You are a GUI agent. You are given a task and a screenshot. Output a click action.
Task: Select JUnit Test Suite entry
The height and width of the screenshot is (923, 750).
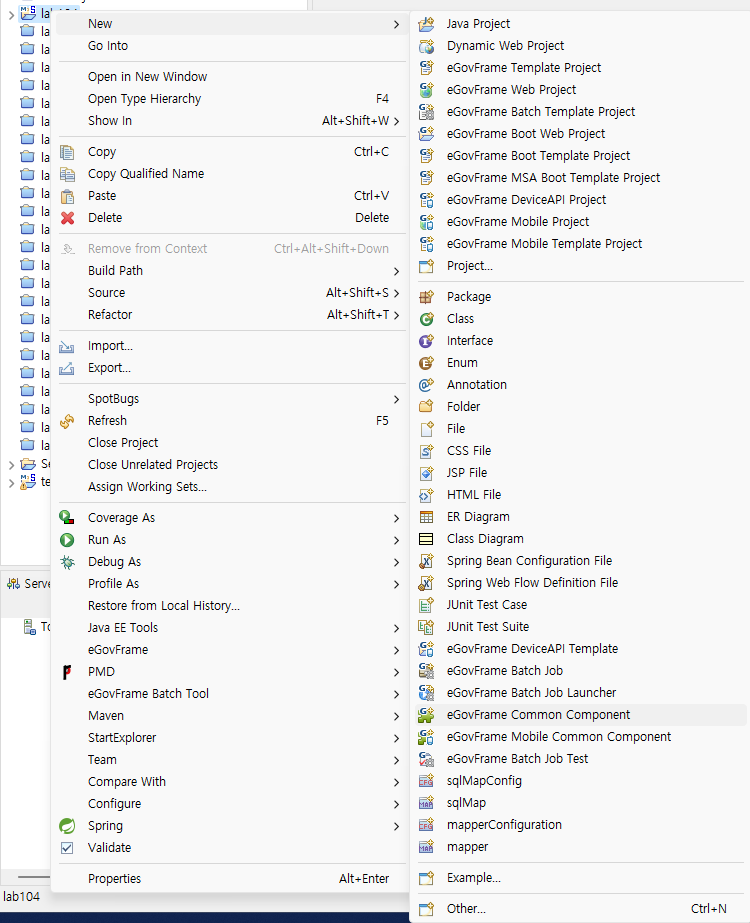[487, 627]
